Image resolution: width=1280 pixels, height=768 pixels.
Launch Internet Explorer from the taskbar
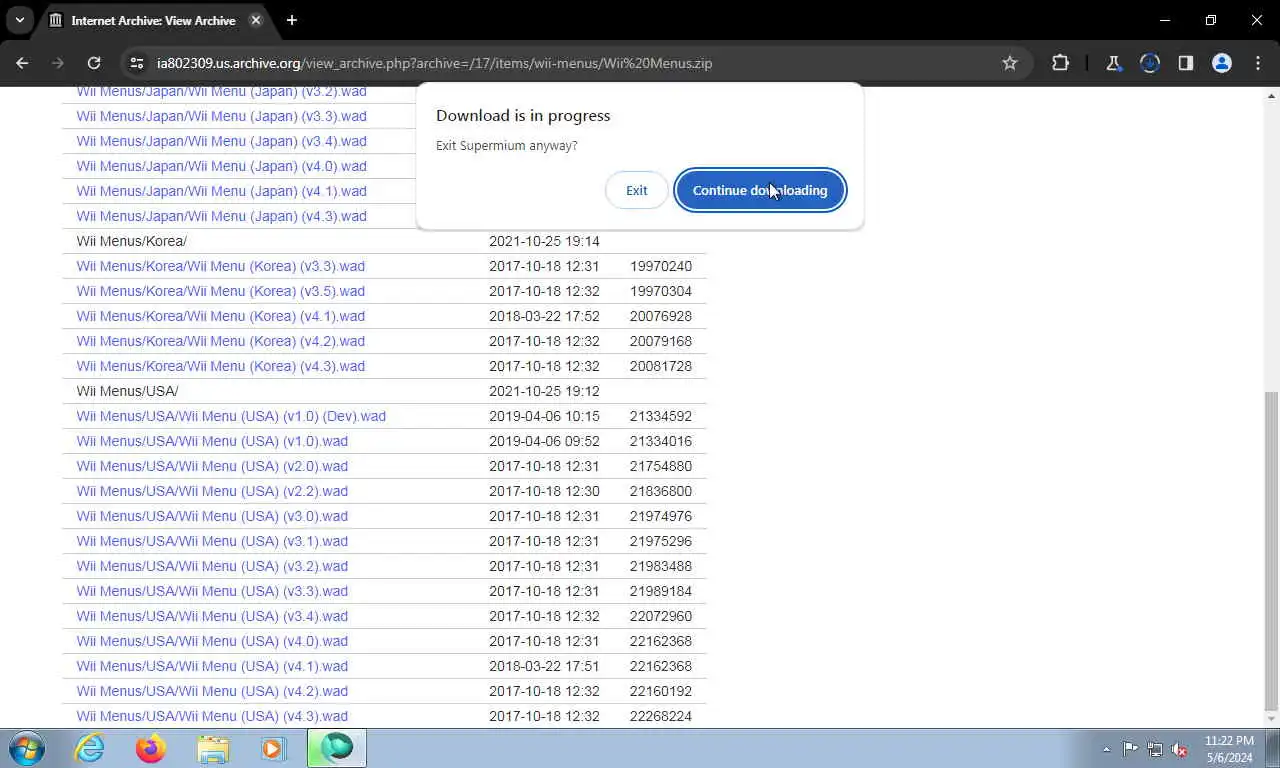point(90,748)
